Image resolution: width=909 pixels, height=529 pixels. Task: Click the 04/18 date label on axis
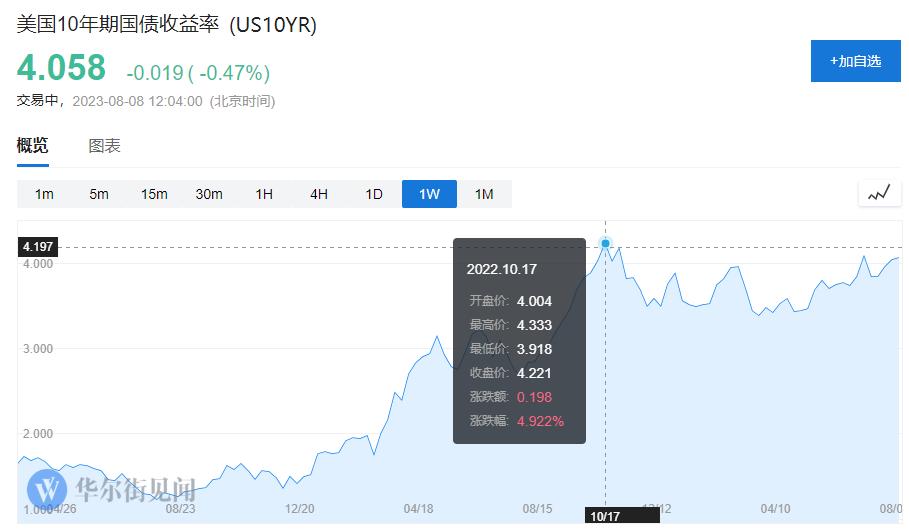pos(418,508)
